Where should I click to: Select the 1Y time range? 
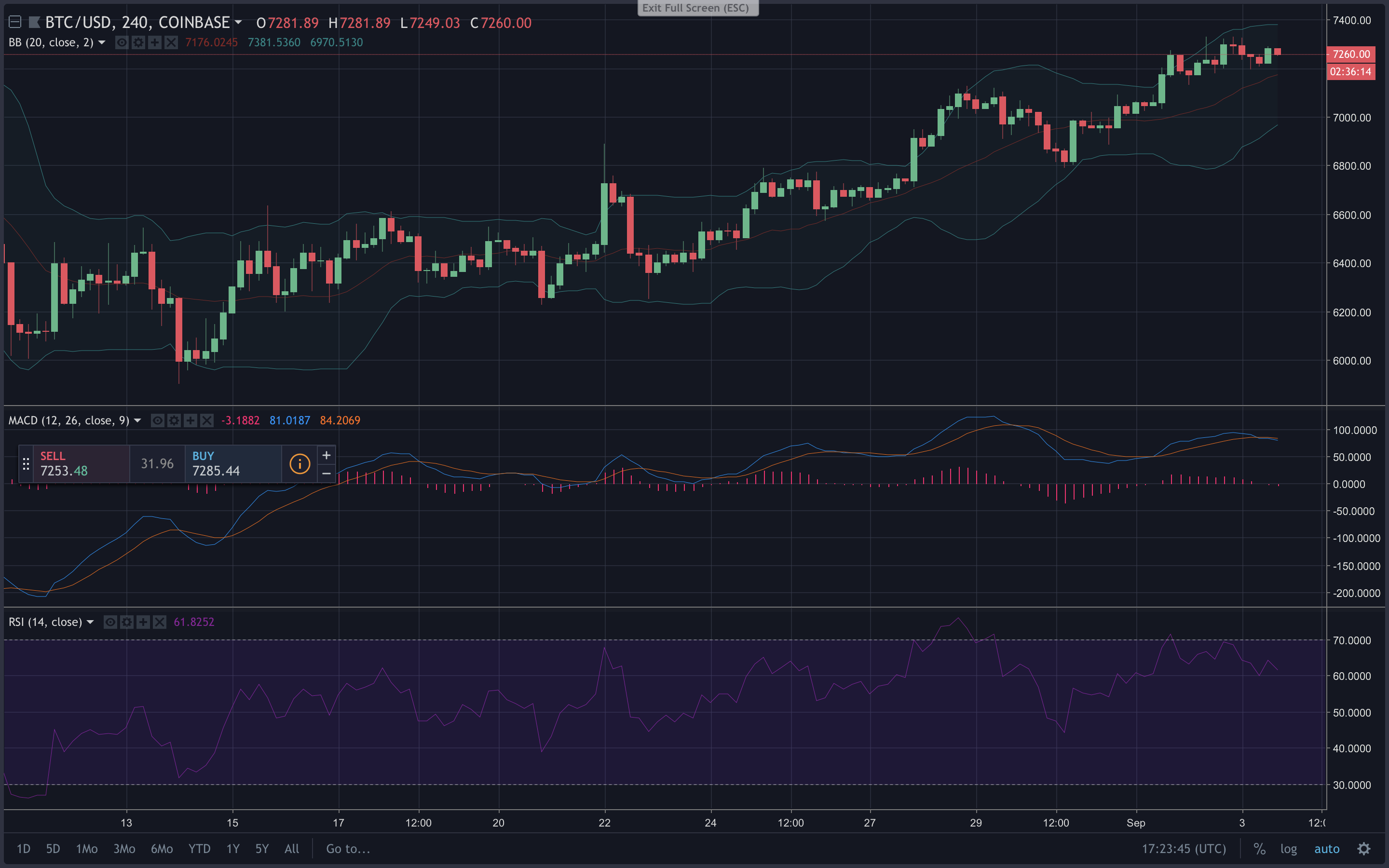tap(232, 849)
